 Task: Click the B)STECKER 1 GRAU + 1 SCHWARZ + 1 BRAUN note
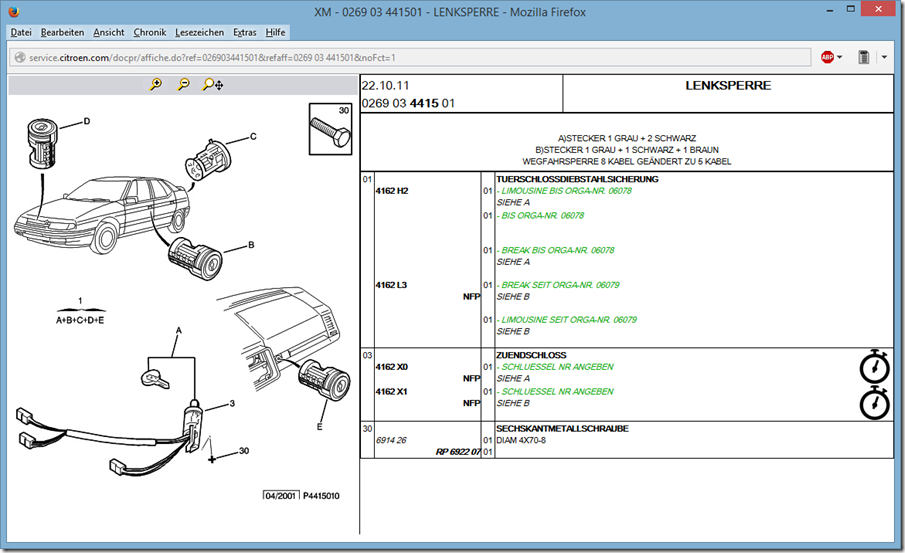627,150
